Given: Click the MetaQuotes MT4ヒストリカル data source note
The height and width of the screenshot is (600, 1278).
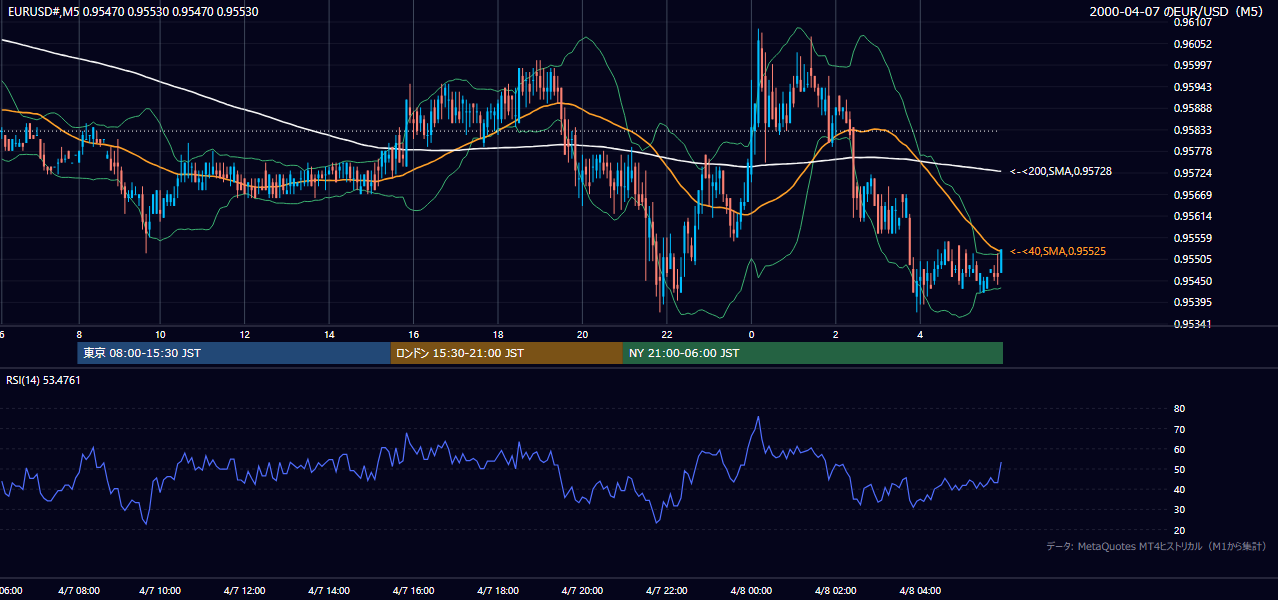Looking at the screenshot, I should 1156,546.
